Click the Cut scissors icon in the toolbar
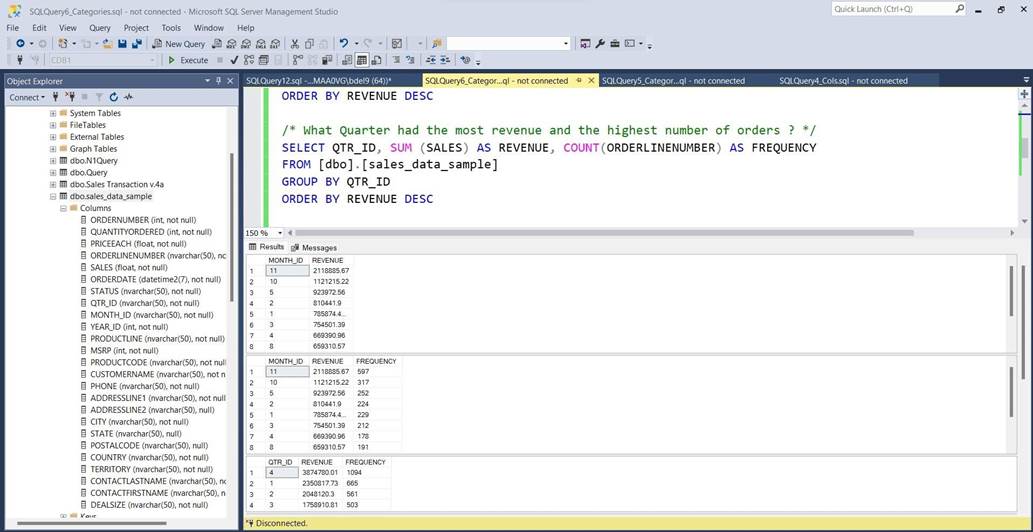1033x532 pixels. [x=295, y=44]
